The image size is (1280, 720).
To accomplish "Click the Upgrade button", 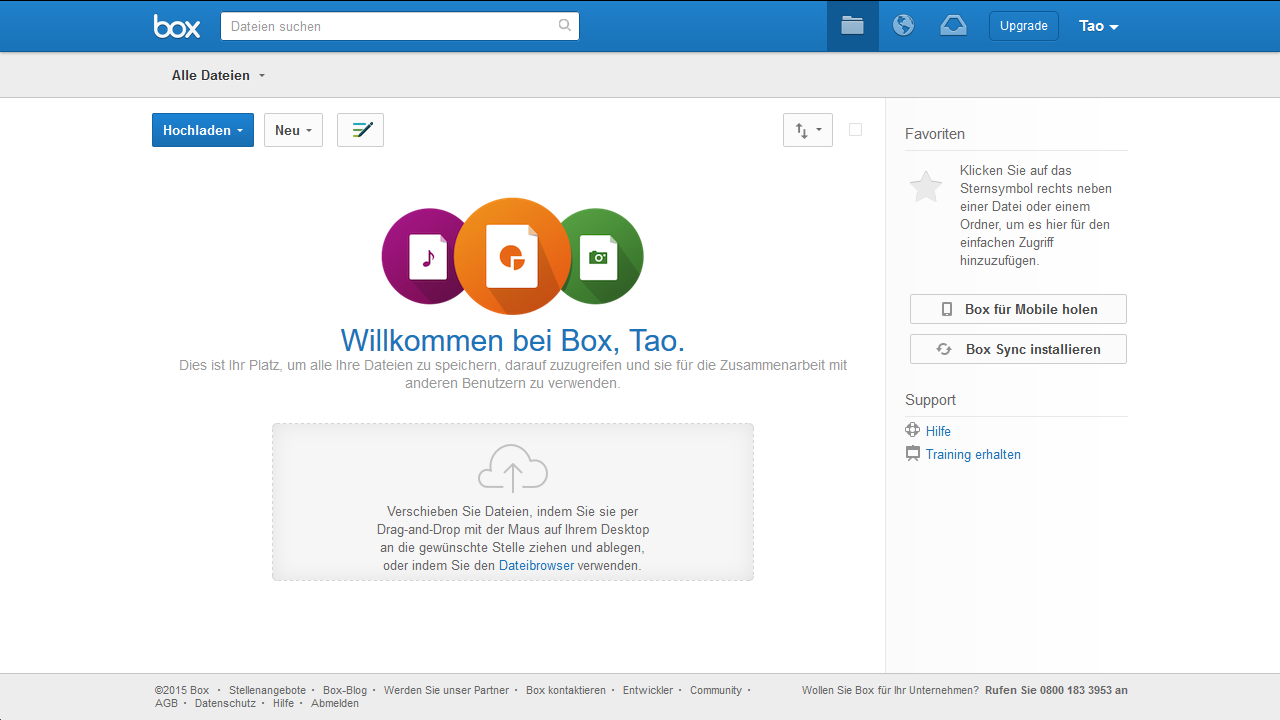I will 1024,26.
